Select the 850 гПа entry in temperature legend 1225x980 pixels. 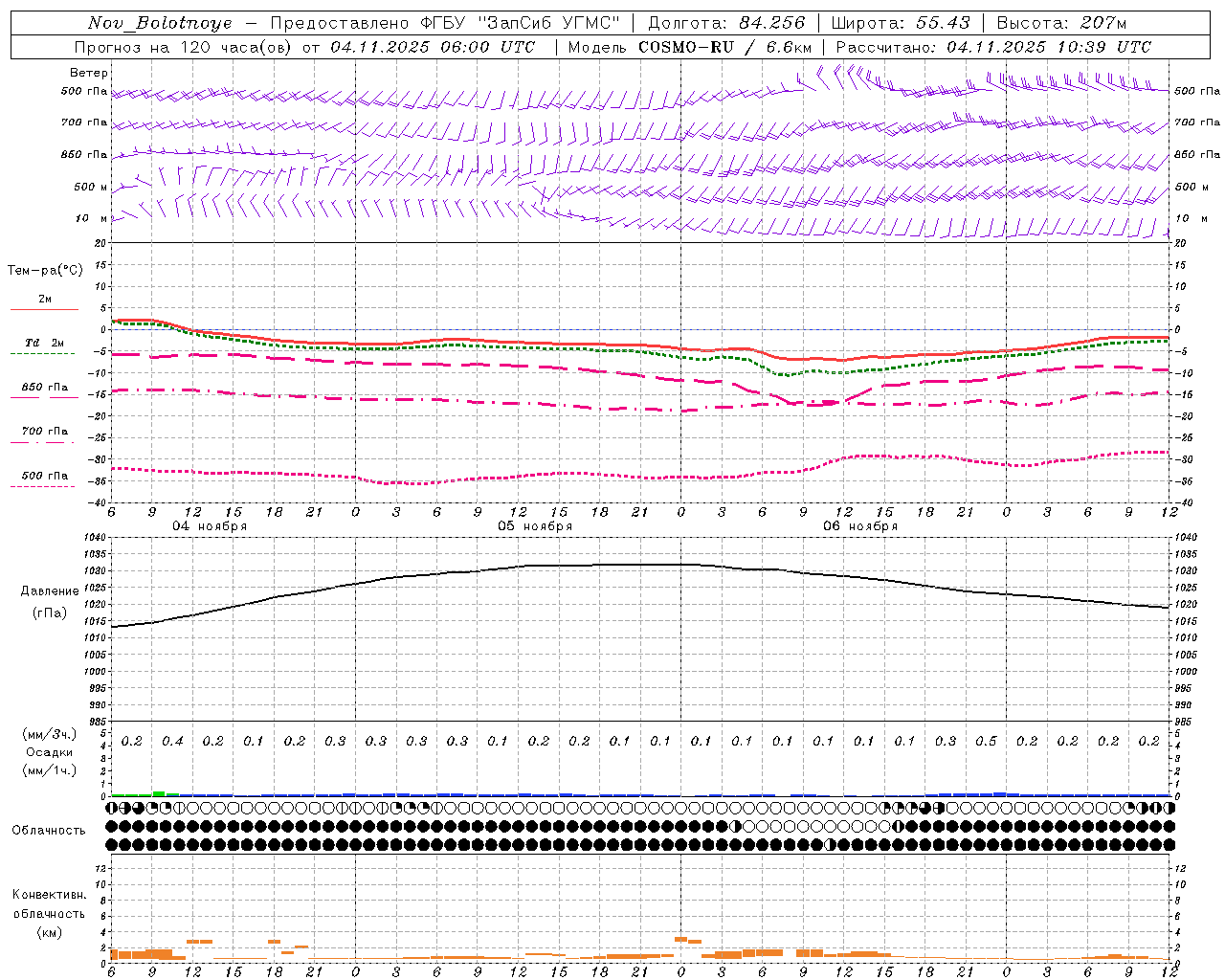[45, 388]
